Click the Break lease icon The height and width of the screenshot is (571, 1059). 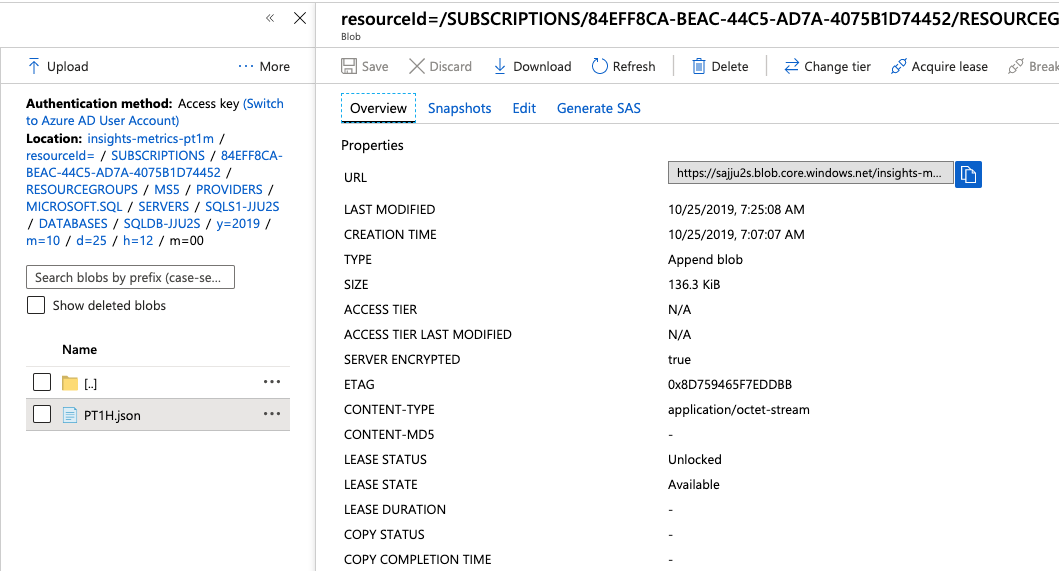(x=1015, y=66)
